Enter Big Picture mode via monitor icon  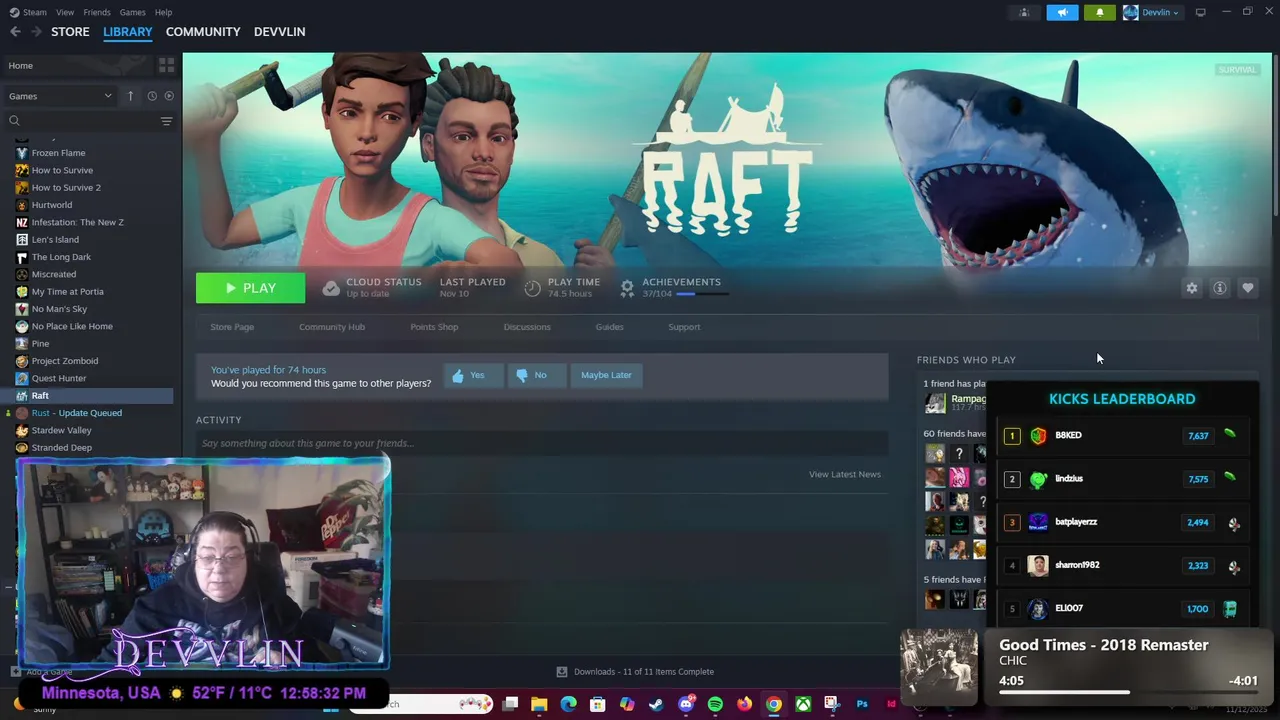(1200, 12)
